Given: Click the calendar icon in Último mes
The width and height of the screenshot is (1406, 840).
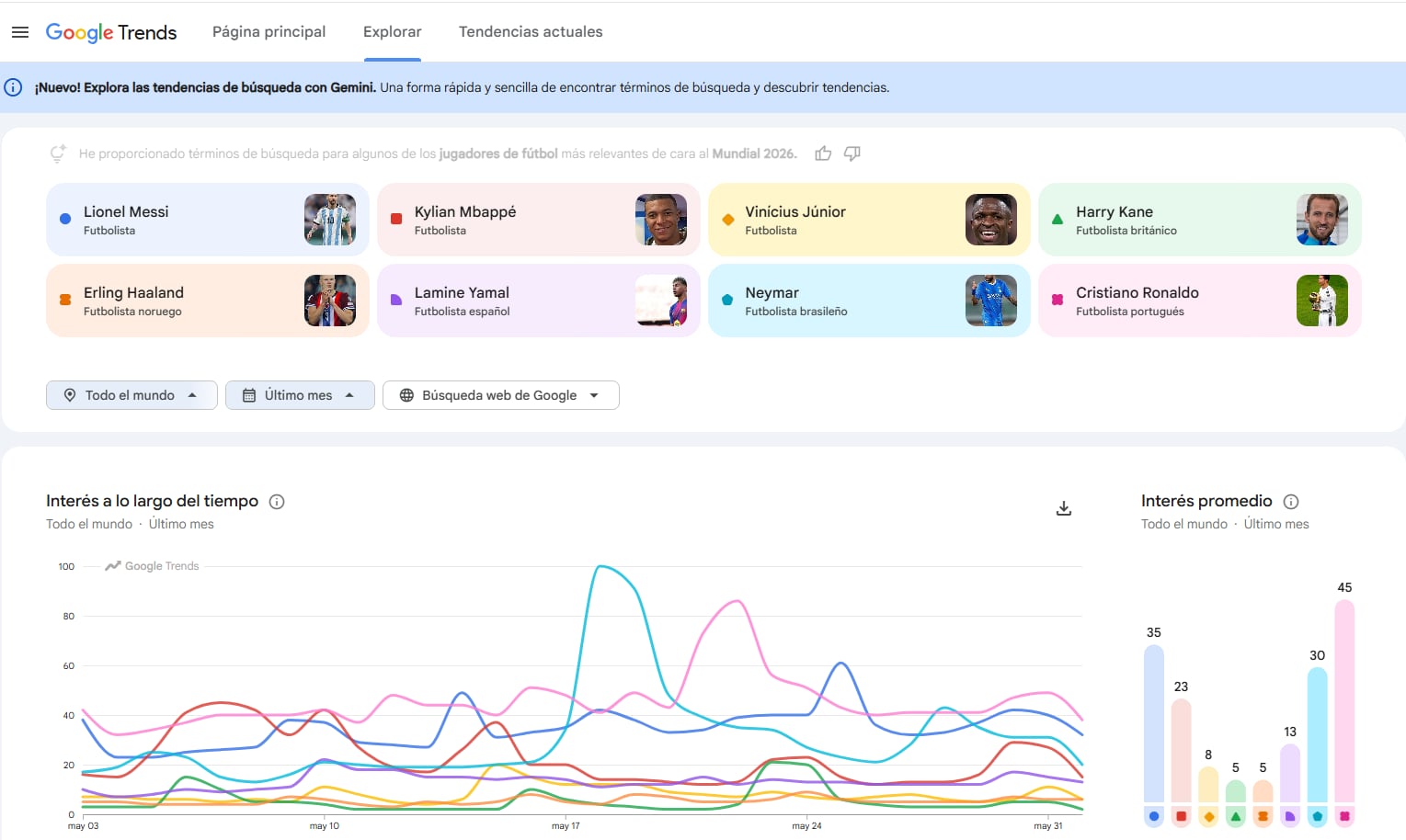Looking at the screenshot, I should pos(249,395).
